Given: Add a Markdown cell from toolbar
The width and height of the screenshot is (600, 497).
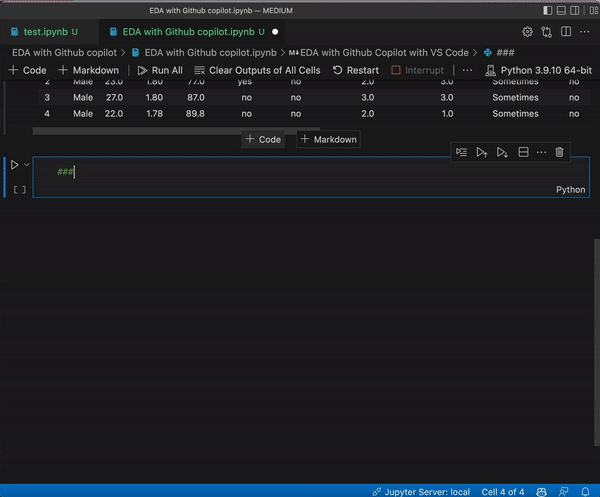Looking at the screenshot, I should (89, 70).
